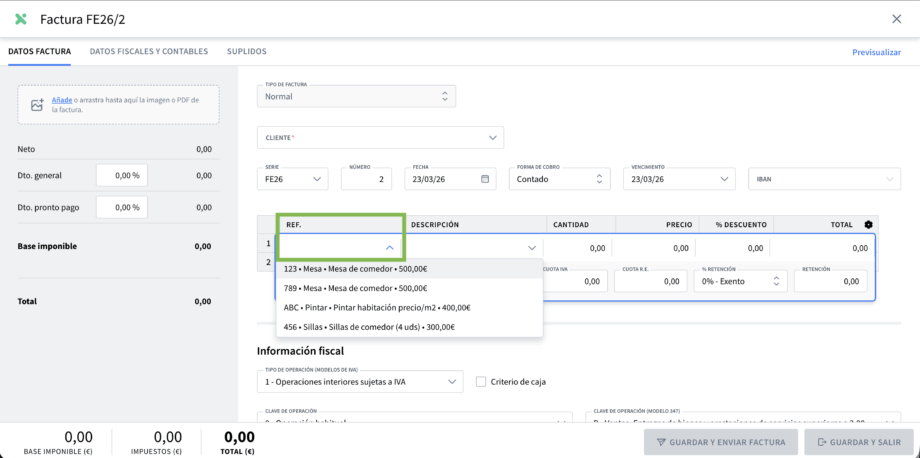Open the Forma de cobro dropdown
This screenshot has width=920, height=458.
click(x=599, y=179)
